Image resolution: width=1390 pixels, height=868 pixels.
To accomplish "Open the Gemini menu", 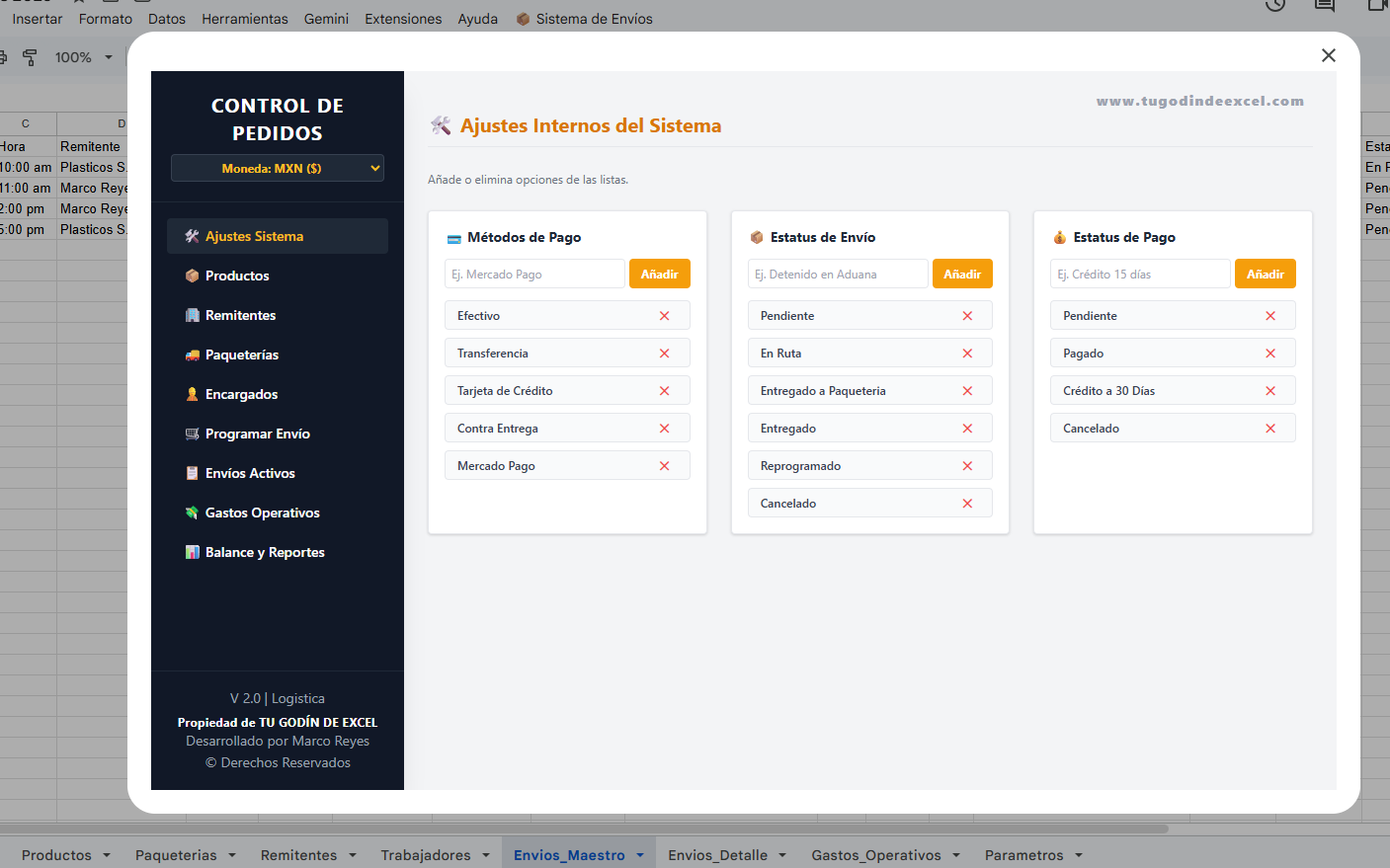I will [x=326, y=19].
